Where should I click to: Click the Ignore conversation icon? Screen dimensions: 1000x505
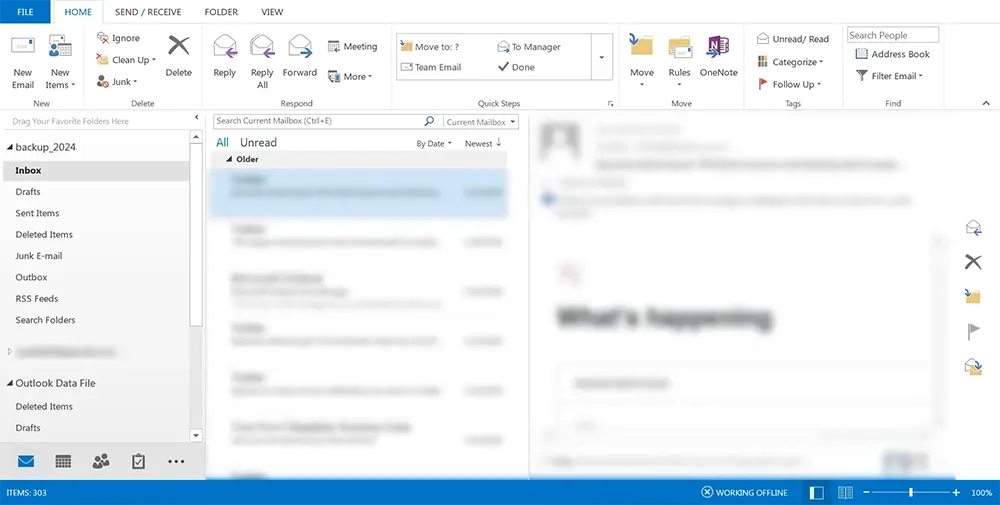[x=103, y=38]
